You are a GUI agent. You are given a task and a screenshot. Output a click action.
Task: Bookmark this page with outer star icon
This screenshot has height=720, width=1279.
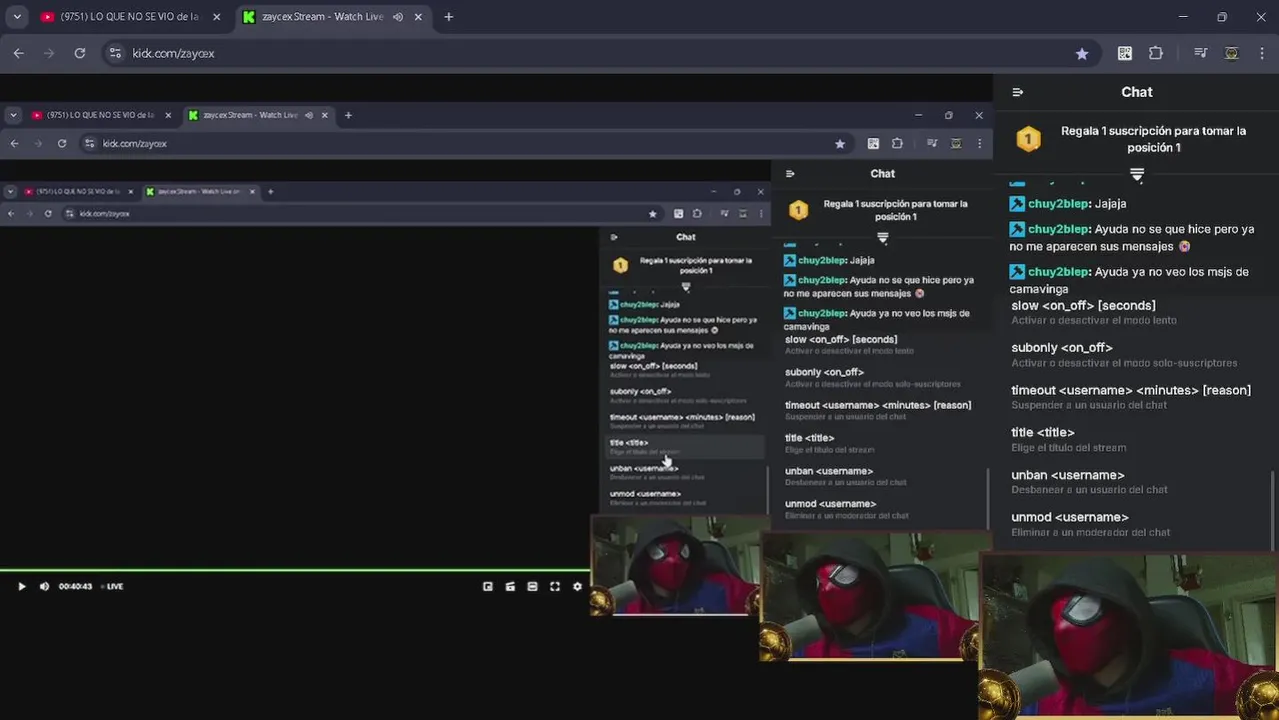click(x=1082, y=53)
